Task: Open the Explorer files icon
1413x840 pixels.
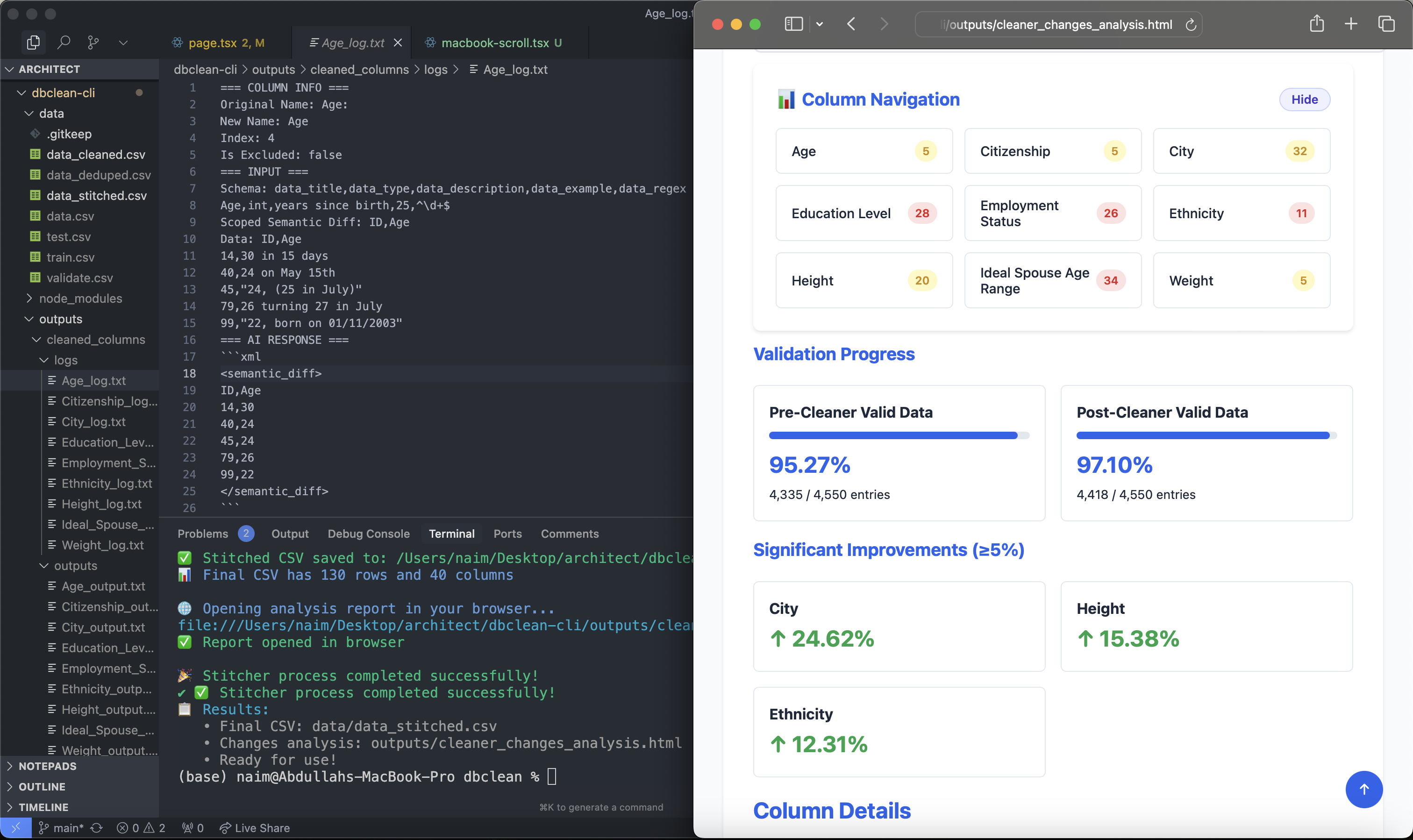Action: pos(33,43)
